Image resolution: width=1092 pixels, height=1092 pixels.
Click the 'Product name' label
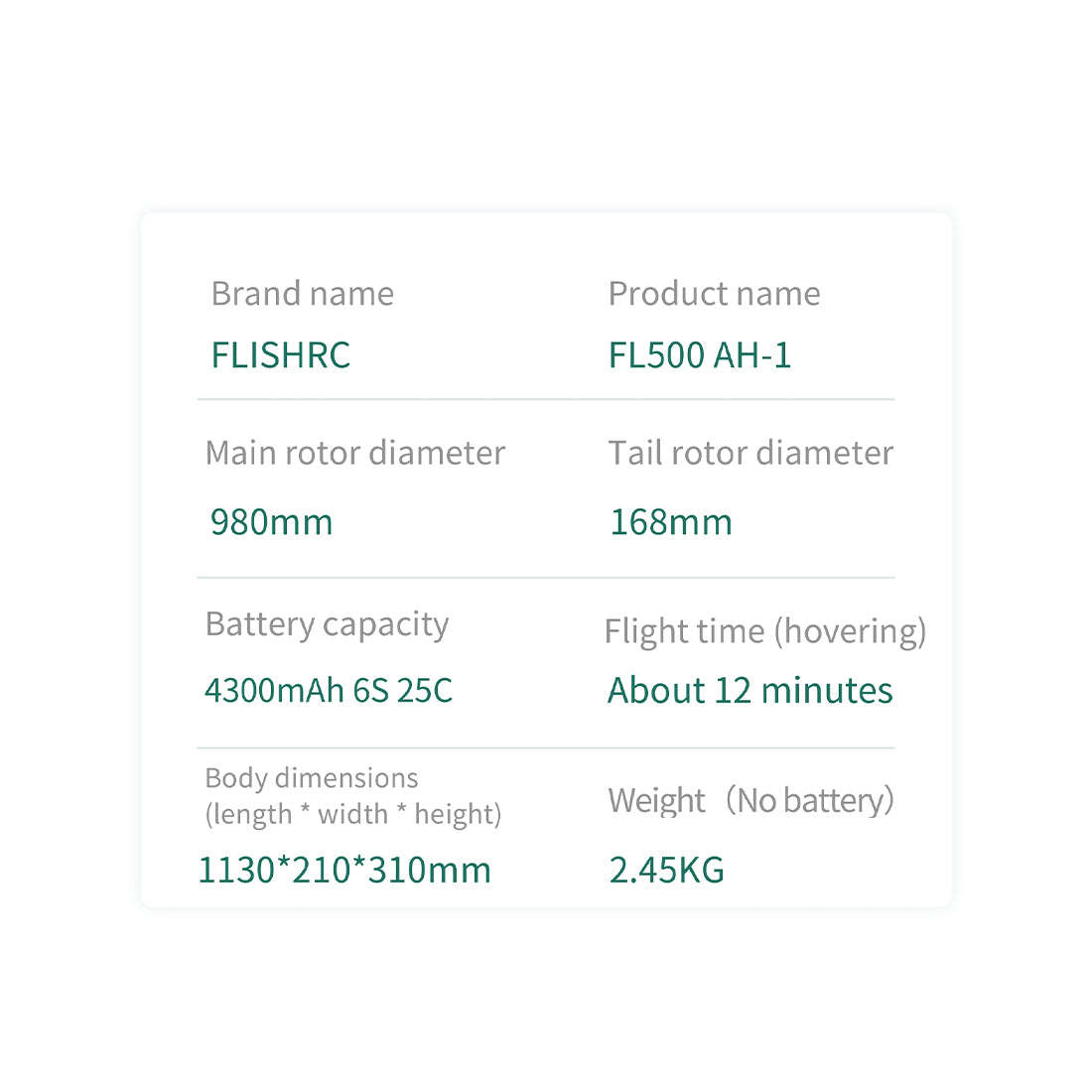714,294
